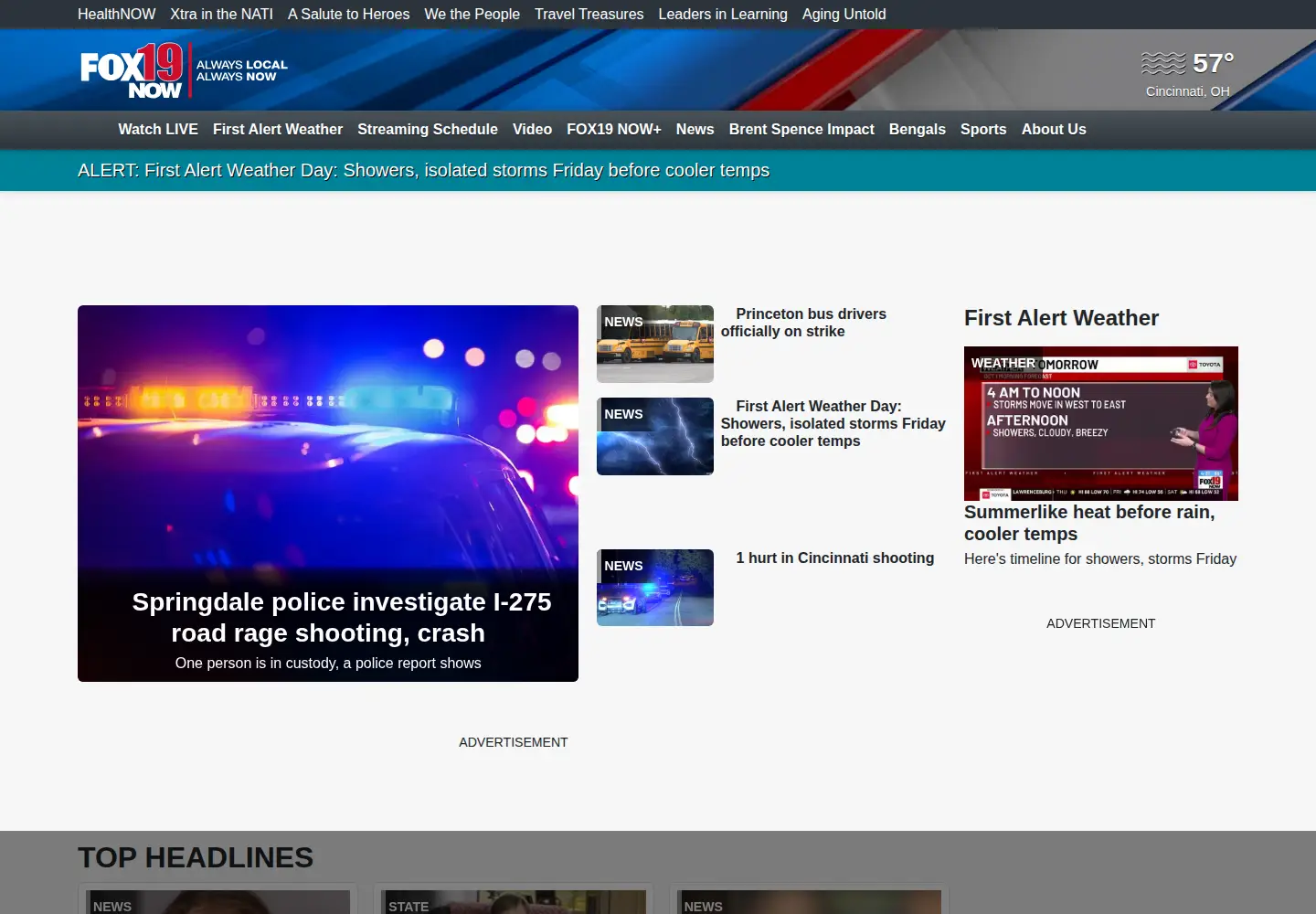1316x914 pixels.
Task: Open Leaders in Learning link
Action: 722,14
